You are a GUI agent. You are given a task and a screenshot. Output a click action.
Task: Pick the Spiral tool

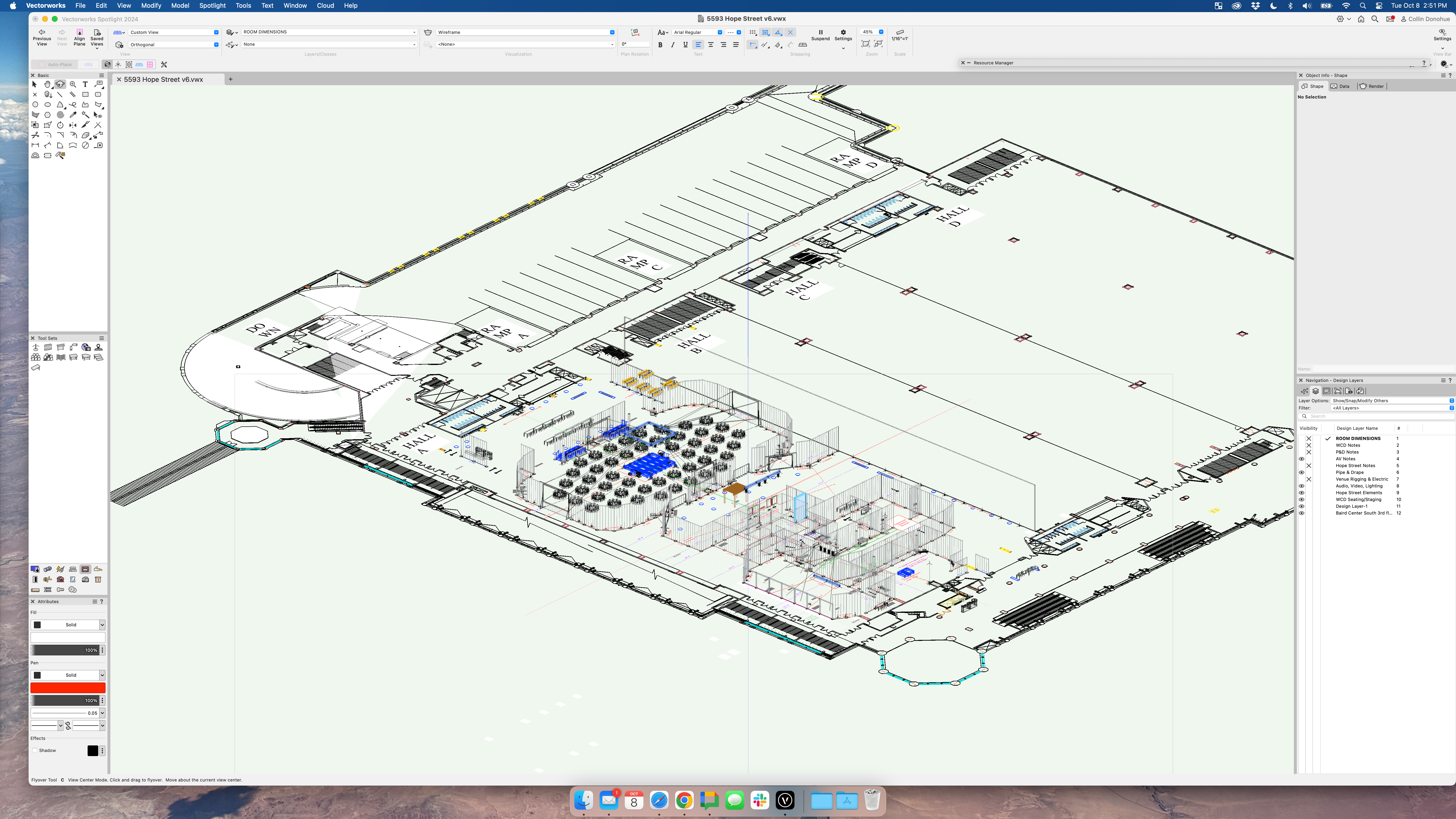pyautogui.click(x=61, y=115)
